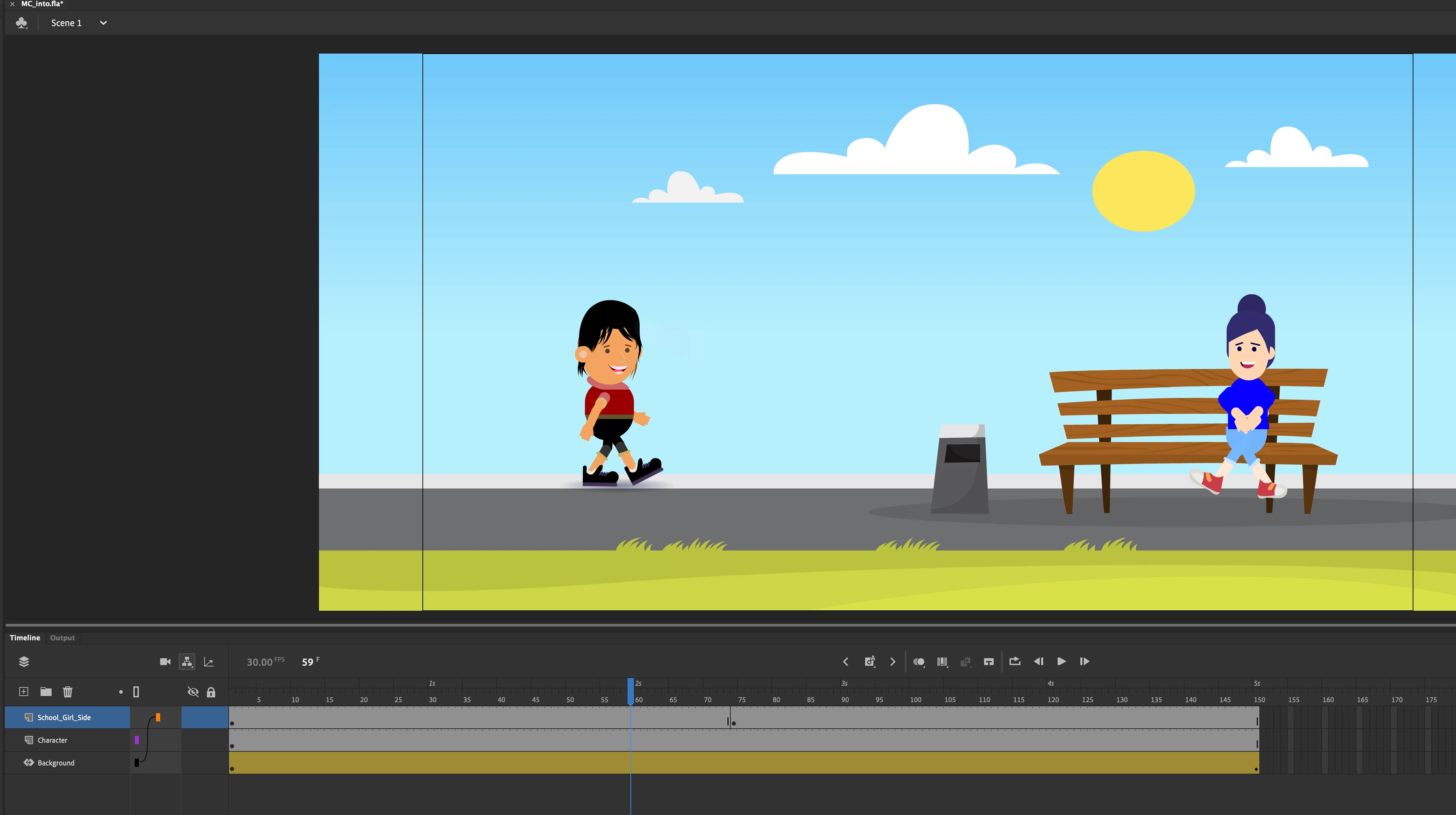Toggle the camera layer button
Viewport: 1456px width, 815px height.
(x=165, y=662)
